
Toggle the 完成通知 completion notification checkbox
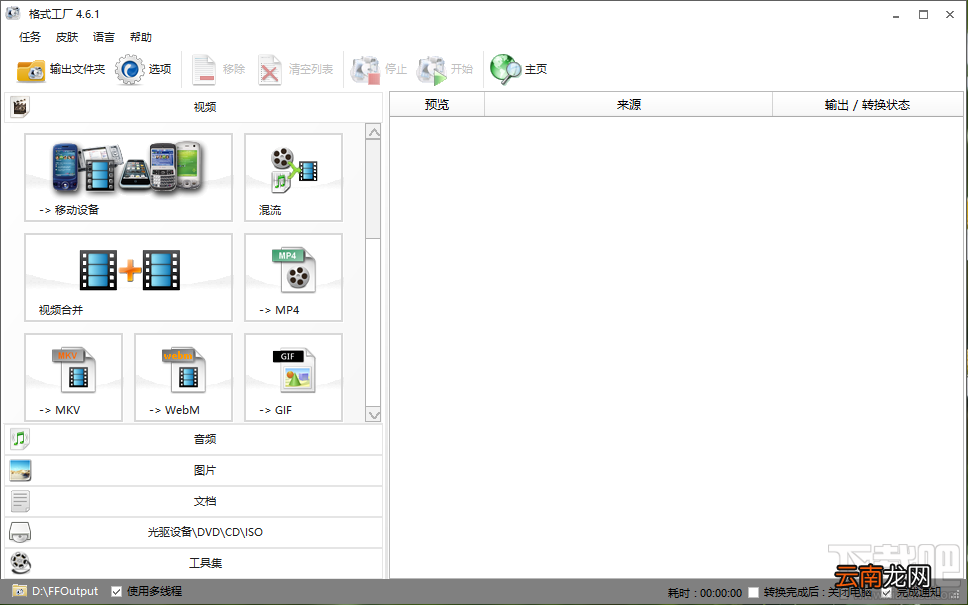click(x=887, y=593)
